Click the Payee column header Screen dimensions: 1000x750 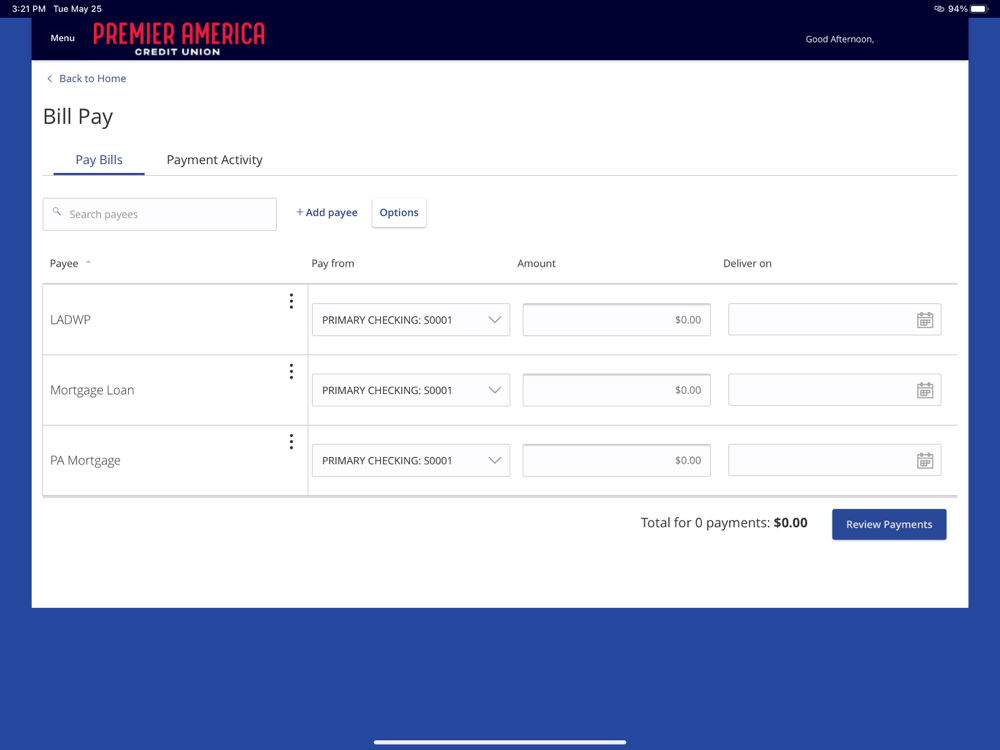[64, 263]
